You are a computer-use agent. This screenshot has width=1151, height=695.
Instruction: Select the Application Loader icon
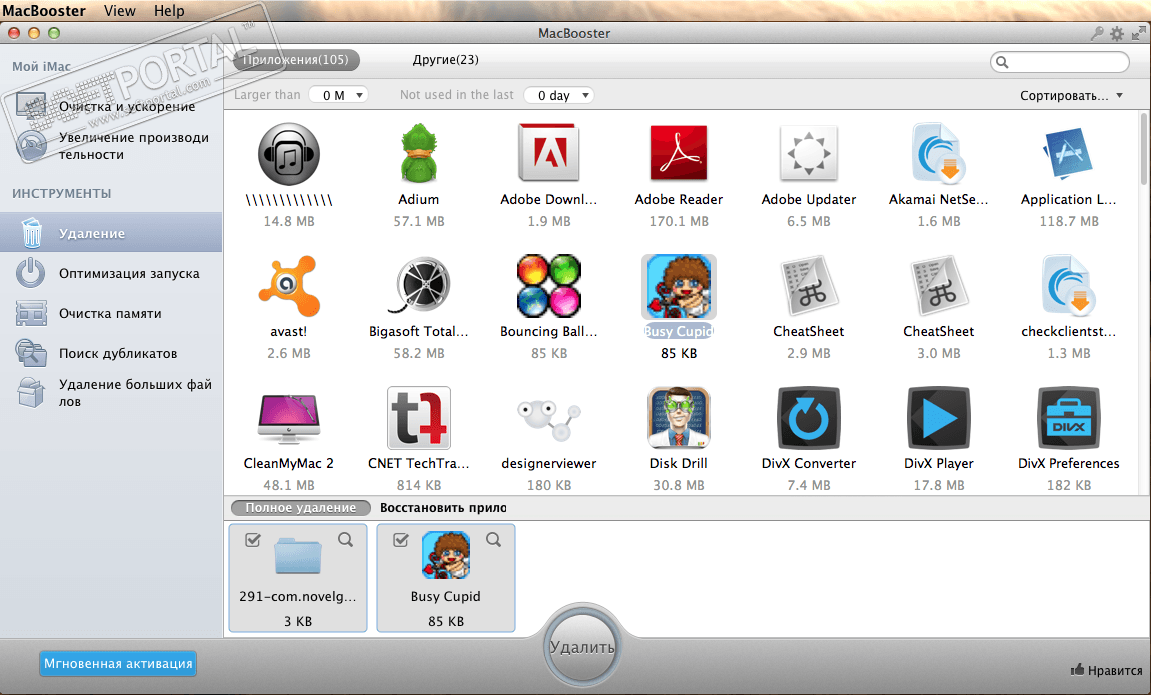pos(1068,153)
